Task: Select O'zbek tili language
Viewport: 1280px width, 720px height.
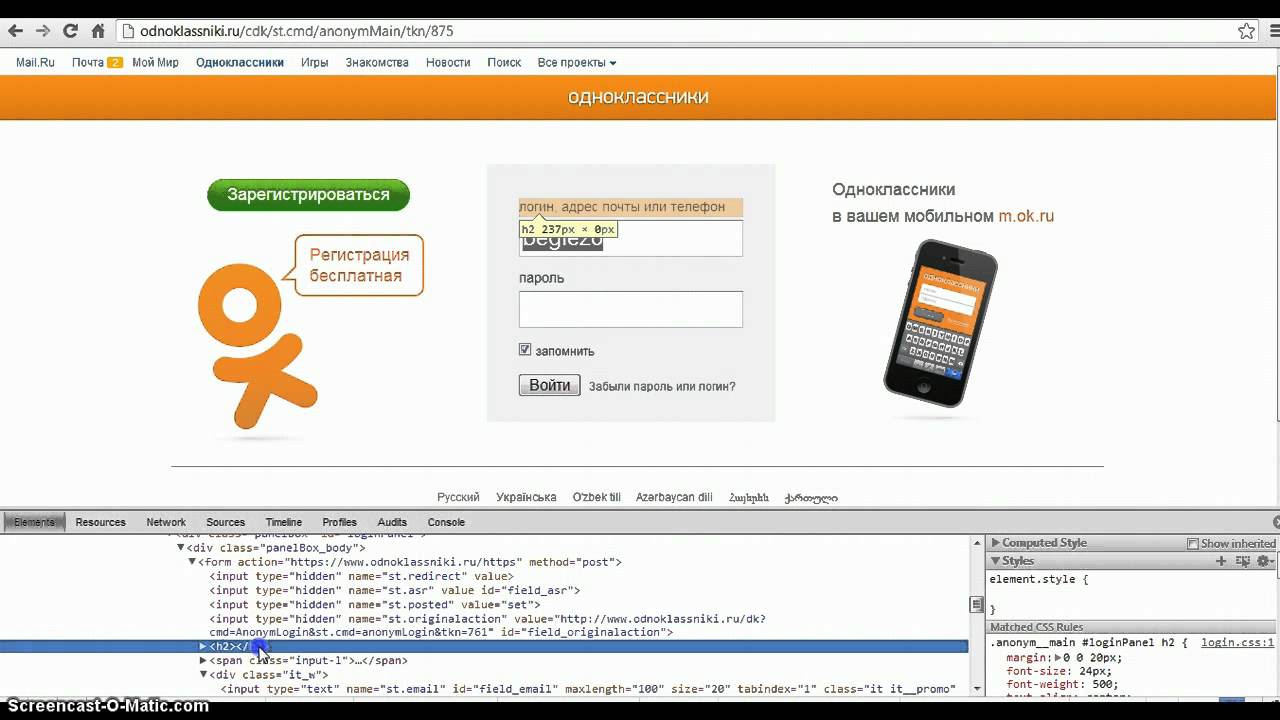Action: [x=596, y=497]
